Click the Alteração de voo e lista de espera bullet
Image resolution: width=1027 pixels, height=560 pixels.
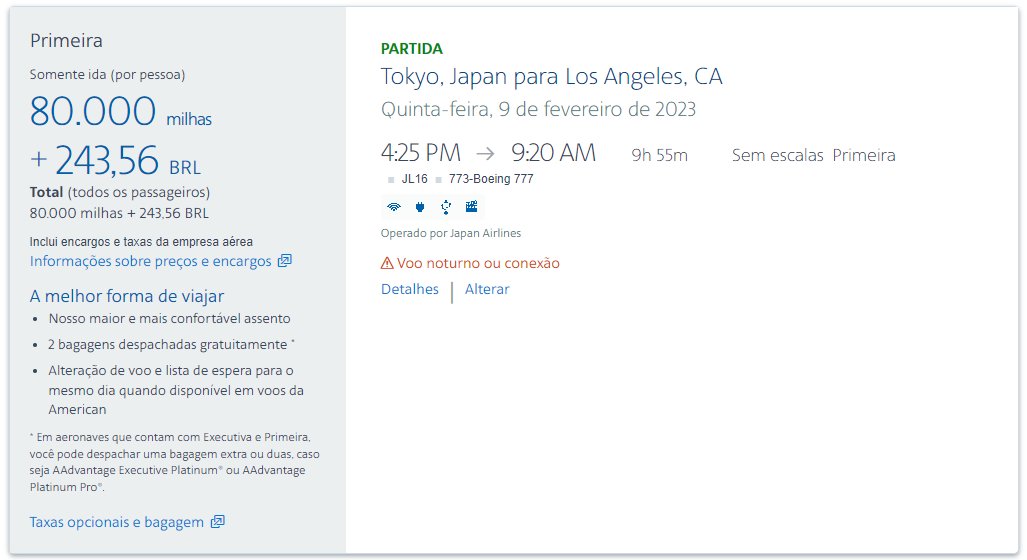(176, 390)
